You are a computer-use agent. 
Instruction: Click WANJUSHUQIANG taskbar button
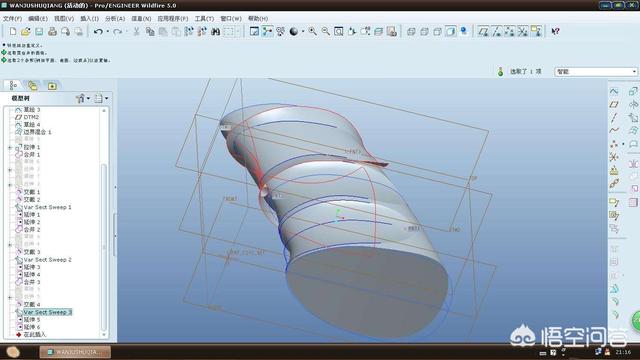75,352
